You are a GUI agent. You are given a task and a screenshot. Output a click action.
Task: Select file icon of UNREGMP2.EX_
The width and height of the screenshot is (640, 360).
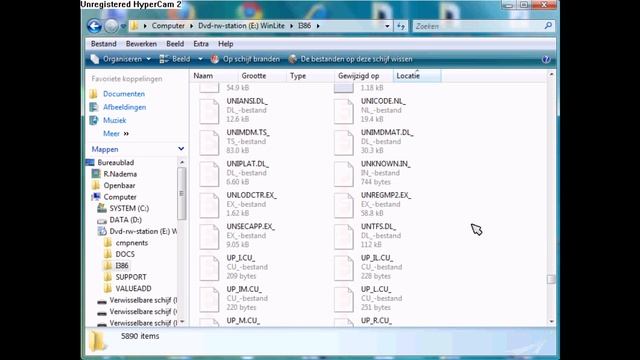click(343, 205)
